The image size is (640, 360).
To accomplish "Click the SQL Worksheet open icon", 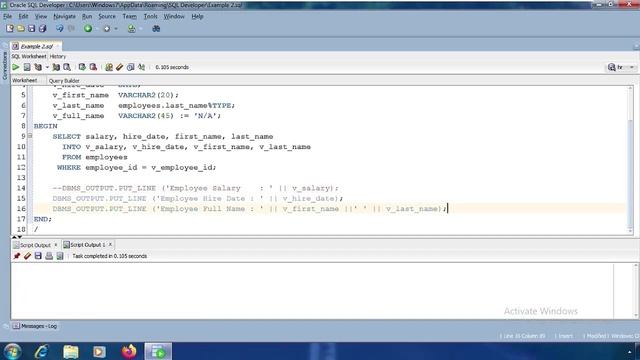I will coord(131,29).
